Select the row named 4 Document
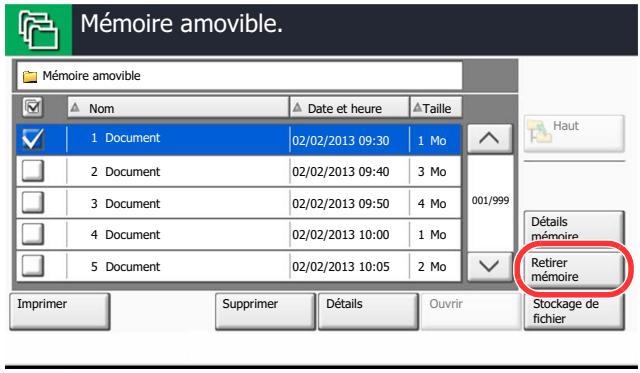Screen dimensions: 640x373 tap(239, 235)
